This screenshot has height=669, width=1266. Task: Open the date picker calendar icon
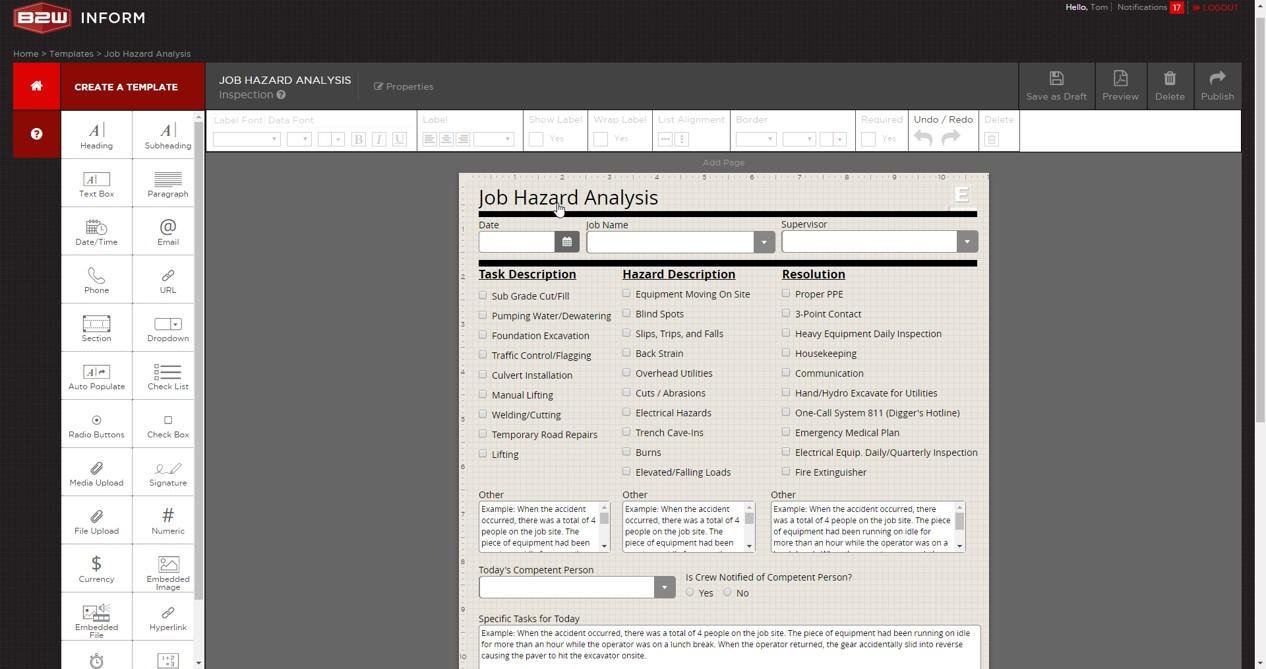pos(567,242)
